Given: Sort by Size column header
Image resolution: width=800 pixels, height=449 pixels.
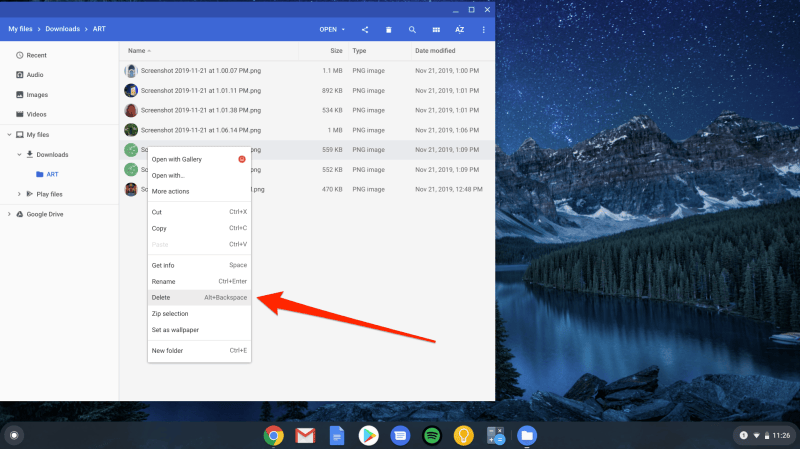Looking at the screenshot, I should pos(336,51).
